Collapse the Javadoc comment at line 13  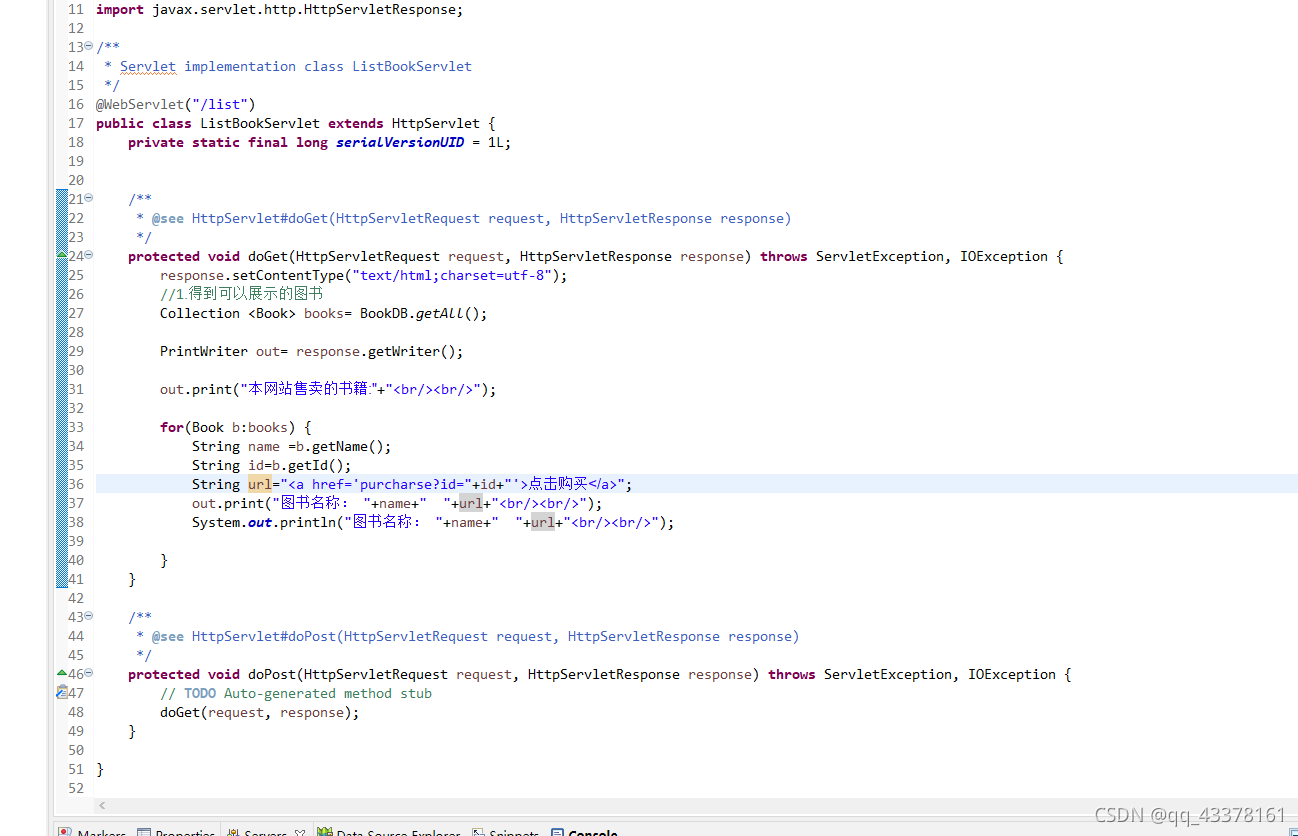click(88, 46)
